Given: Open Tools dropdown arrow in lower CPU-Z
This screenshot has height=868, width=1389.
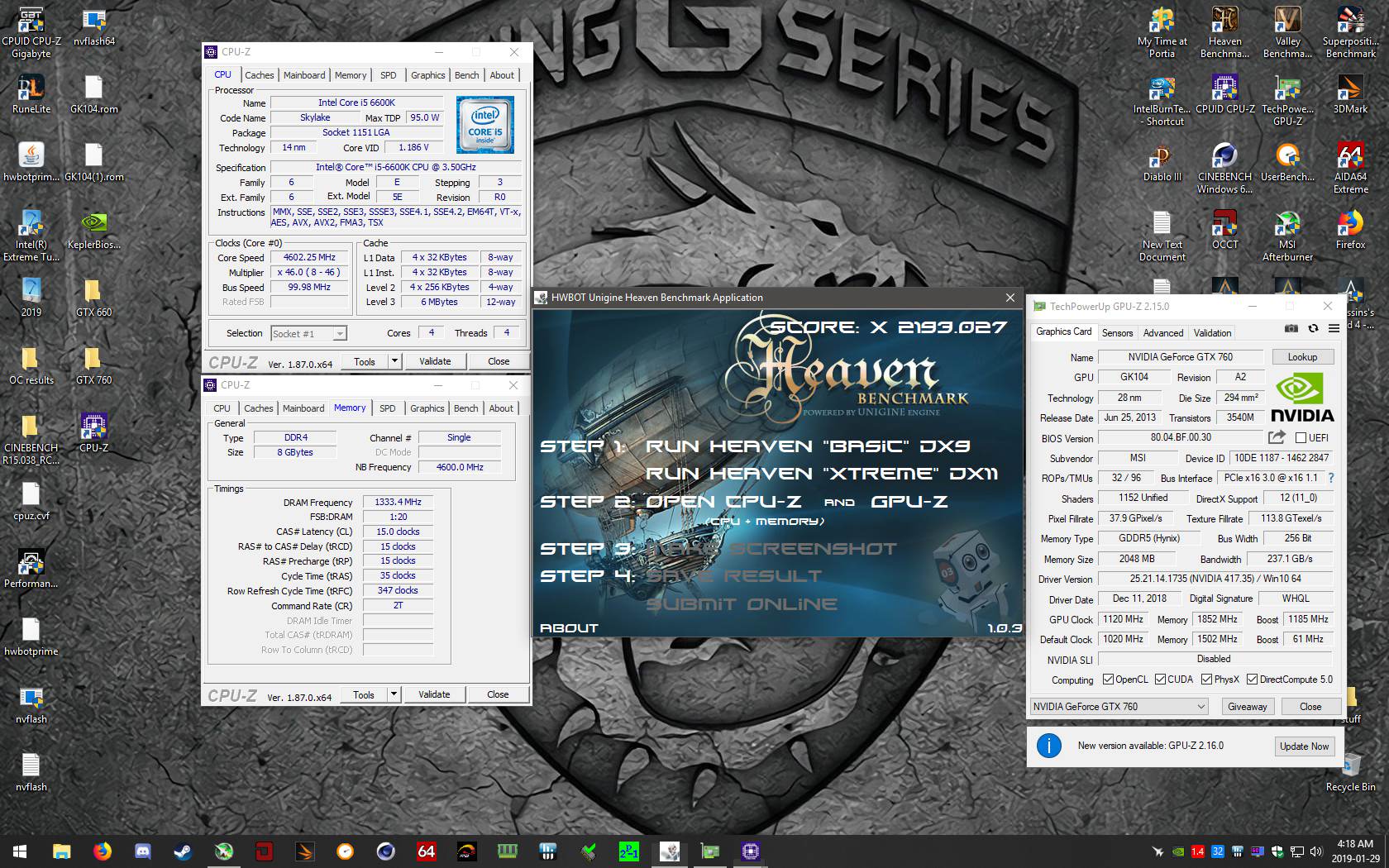Looking at the screenshot, I should pos(394,694).
